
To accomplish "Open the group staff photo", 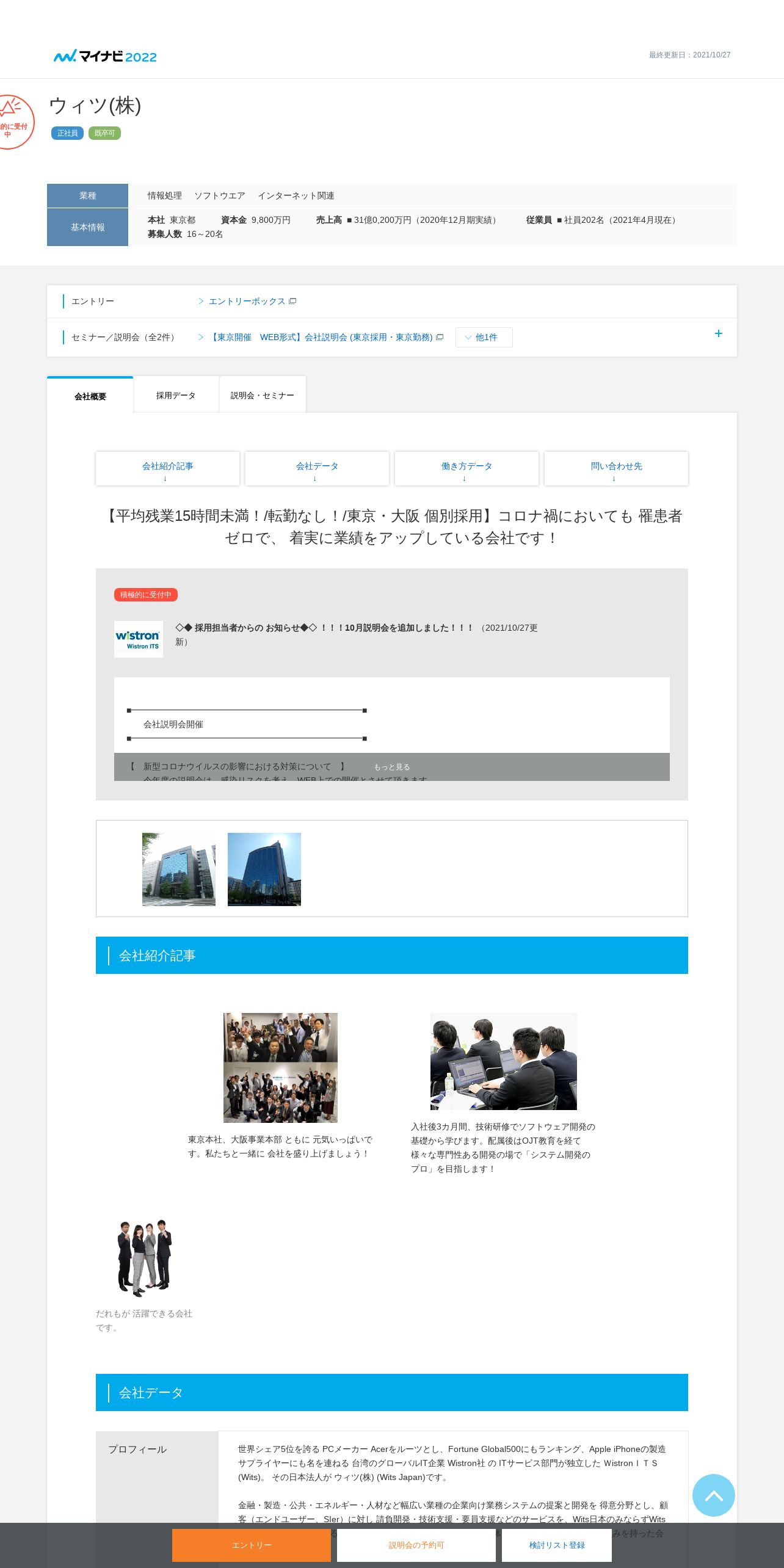I will [280, 1067].
